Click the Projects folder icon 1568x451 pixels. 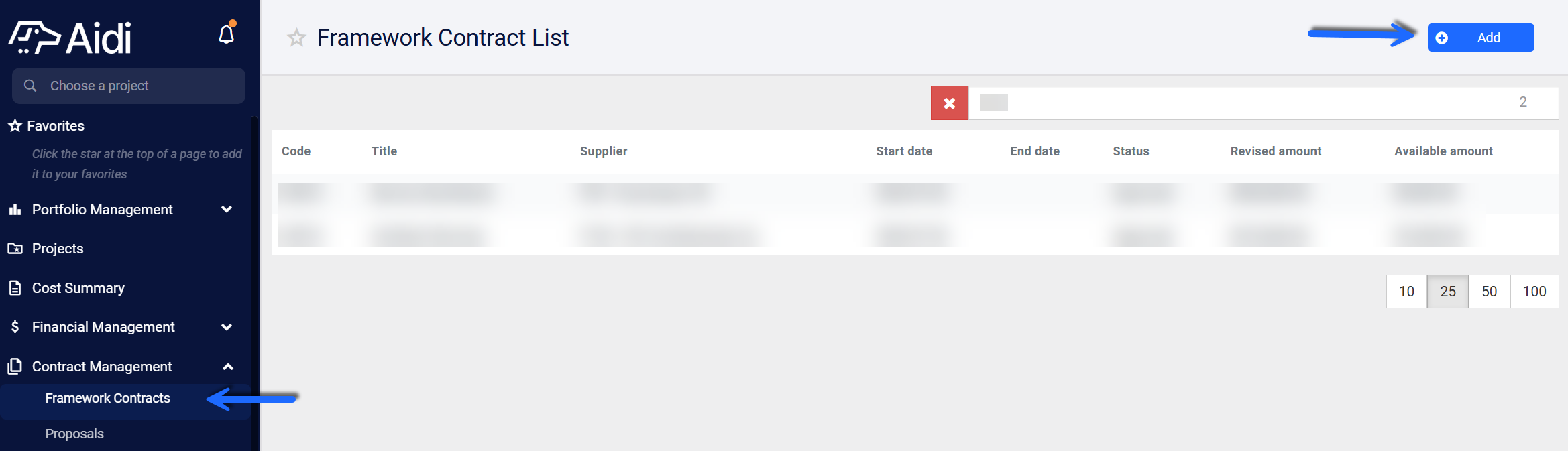click(15, 249)
